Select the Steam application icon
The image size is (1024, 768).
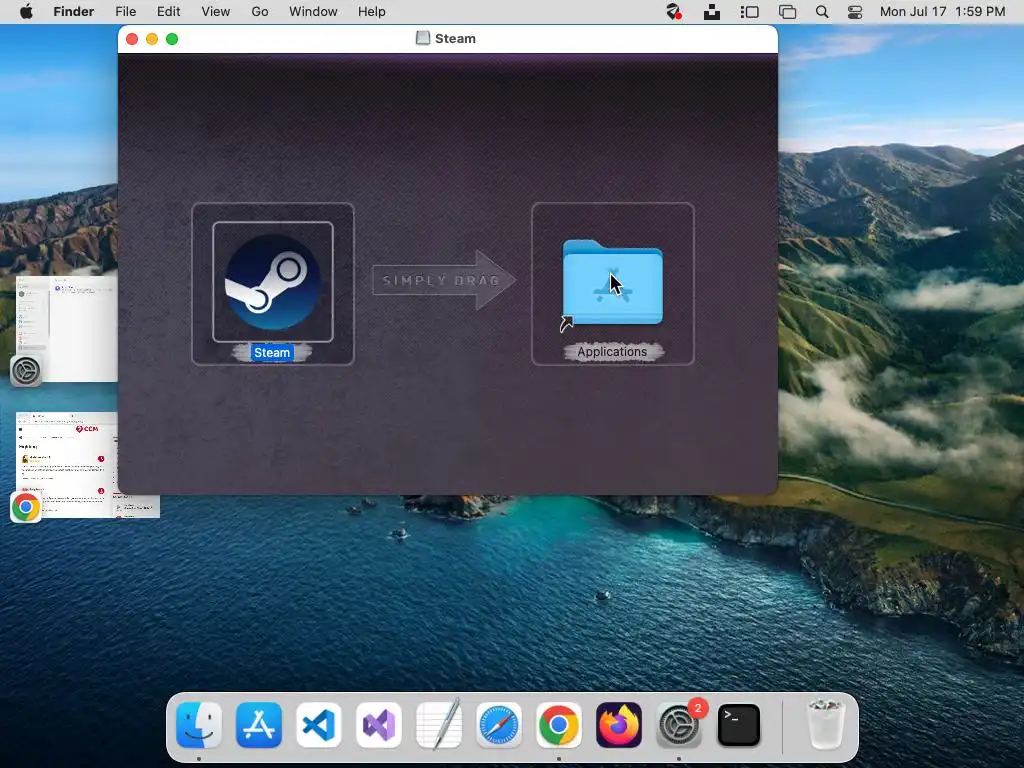pos(273,282)
